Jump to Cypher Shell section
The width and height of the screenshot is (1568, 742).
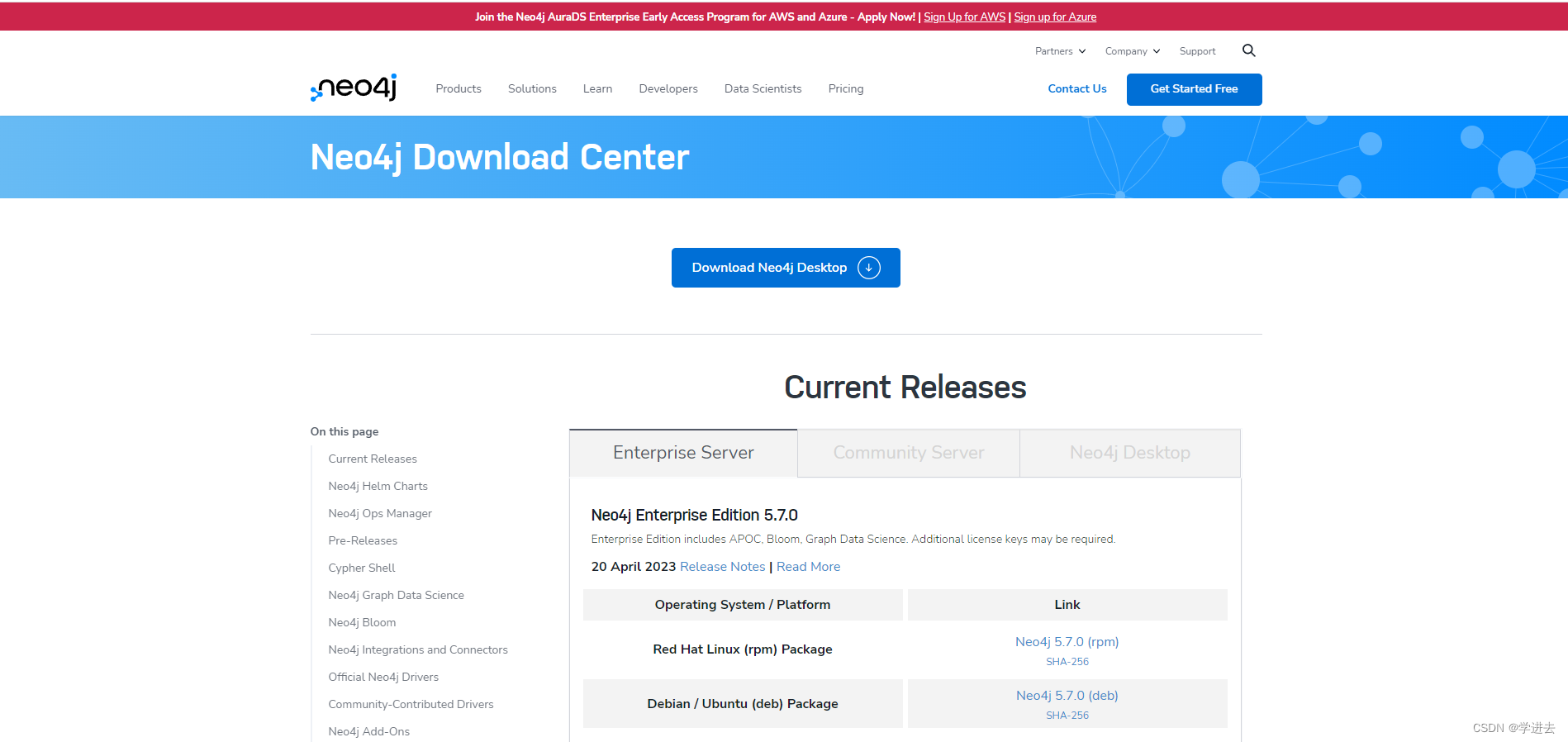[362, 568]
